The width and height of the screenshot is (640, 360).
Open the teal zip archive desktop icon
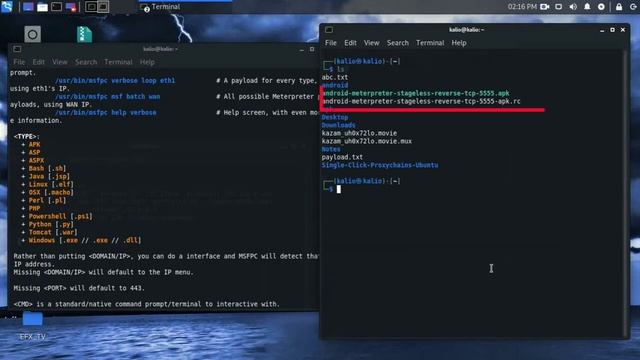pos(84,34)
